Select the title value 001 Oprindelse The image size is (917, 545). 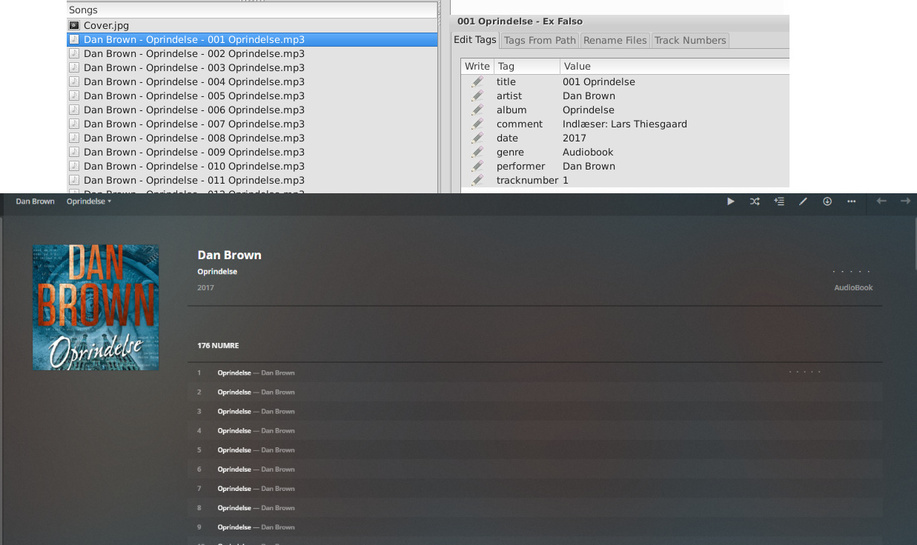pos(599,82)
